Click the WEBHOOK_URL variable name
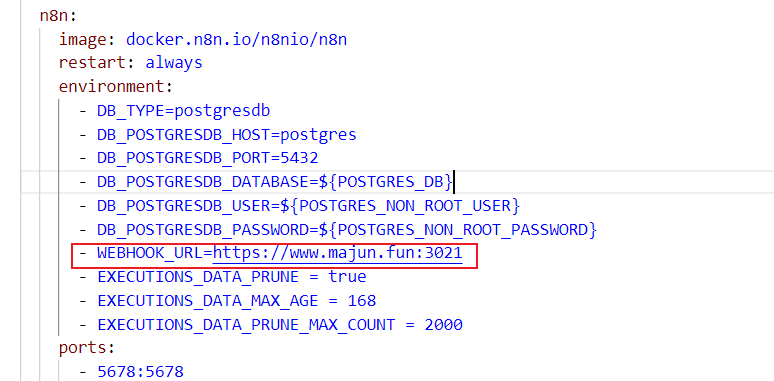This screenshot has height=381, width=774. [150, 253]
